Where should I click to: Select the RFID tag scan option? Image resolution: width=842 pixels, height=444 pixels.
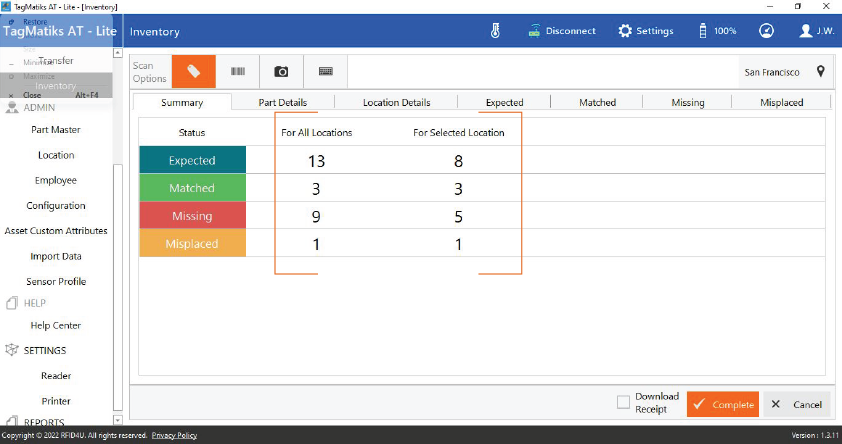[x=193, y=72]
